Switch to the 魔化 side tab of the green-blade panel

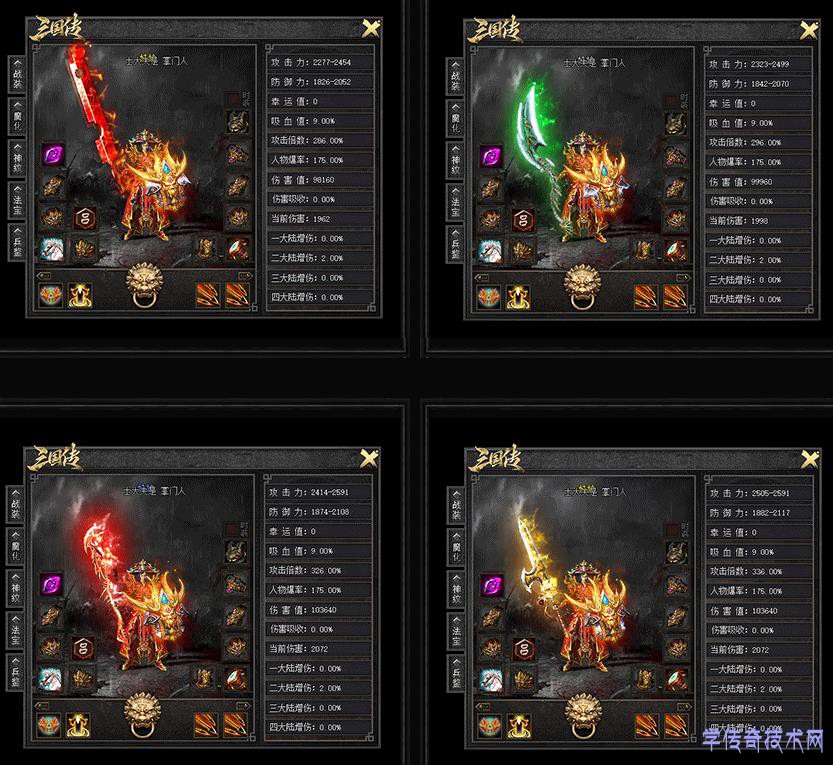(x=456, y=119)
